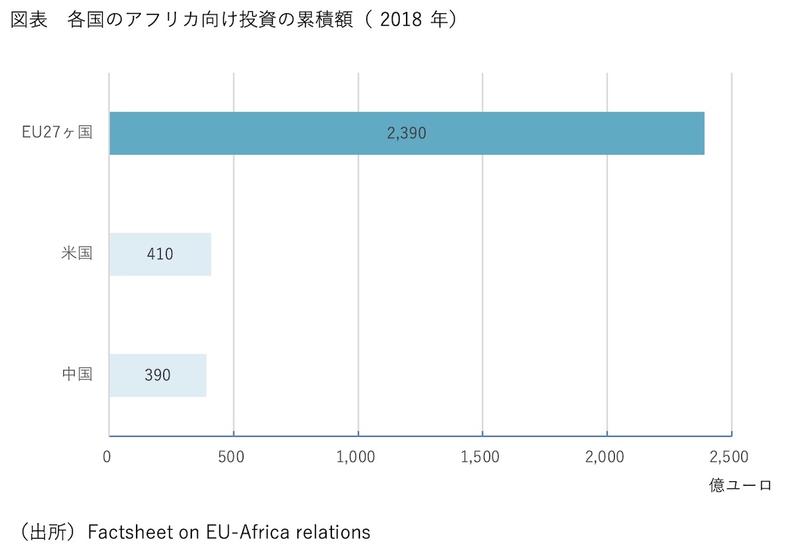Viewport: 800px width, 559px height.
Task: Click the 1,500 axis tick label
Action: (x=481, y=458)
